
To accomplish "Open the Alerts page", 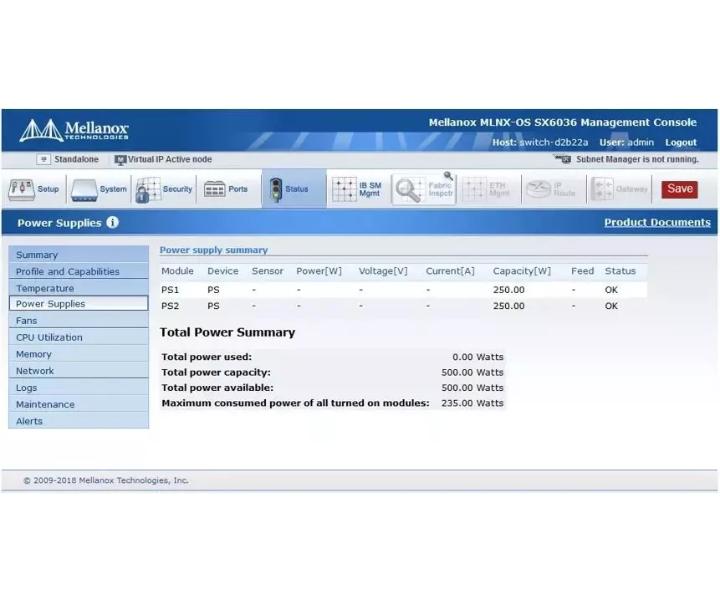I will (79, 421).
